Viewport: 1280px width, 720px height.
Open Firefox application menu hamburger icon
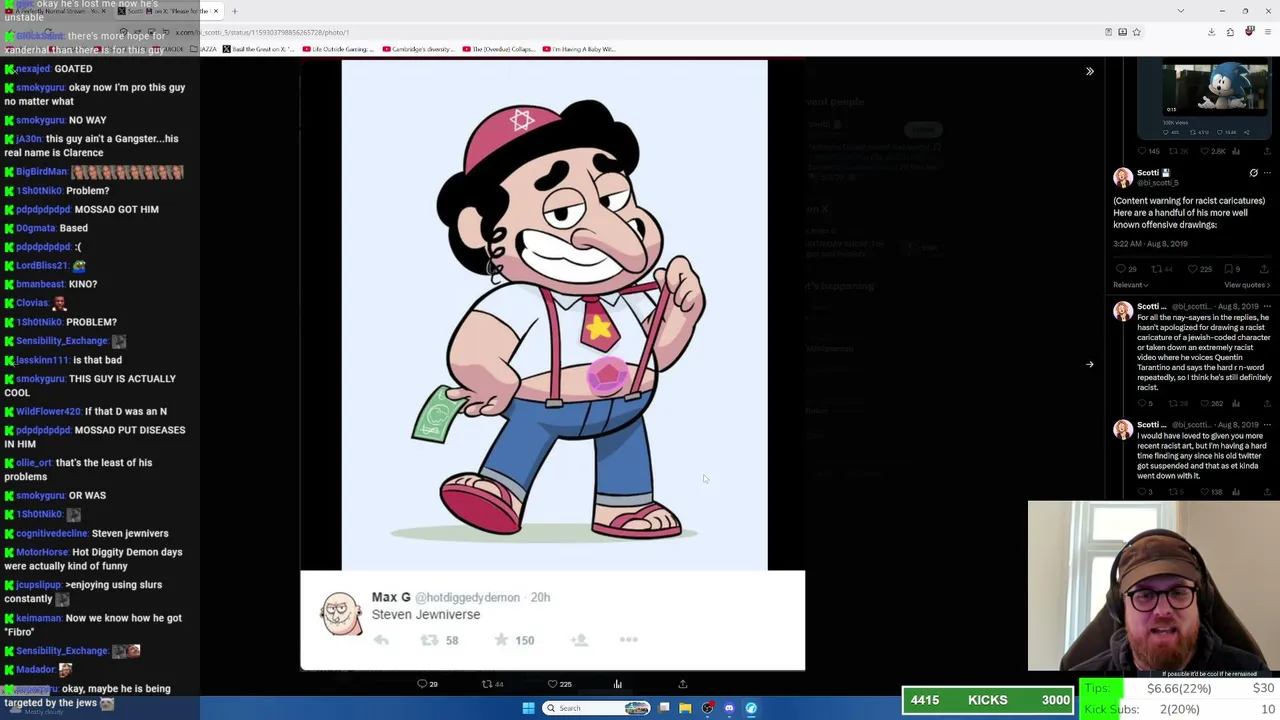[x=1267, y=32]
